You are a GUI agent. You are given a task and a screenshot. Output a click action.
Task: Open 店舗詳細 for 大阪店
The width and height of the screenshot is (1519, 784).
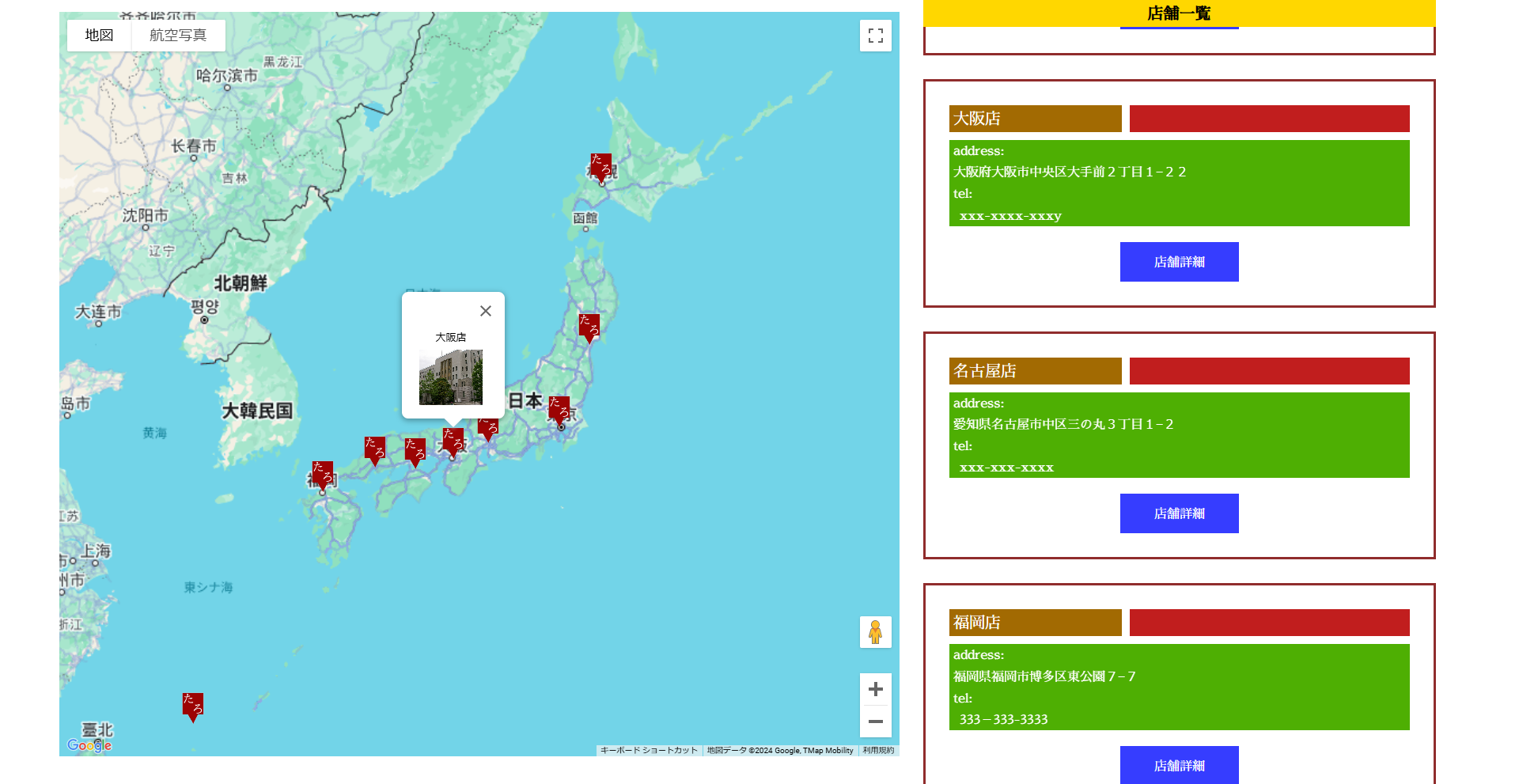pos(1179,262)
